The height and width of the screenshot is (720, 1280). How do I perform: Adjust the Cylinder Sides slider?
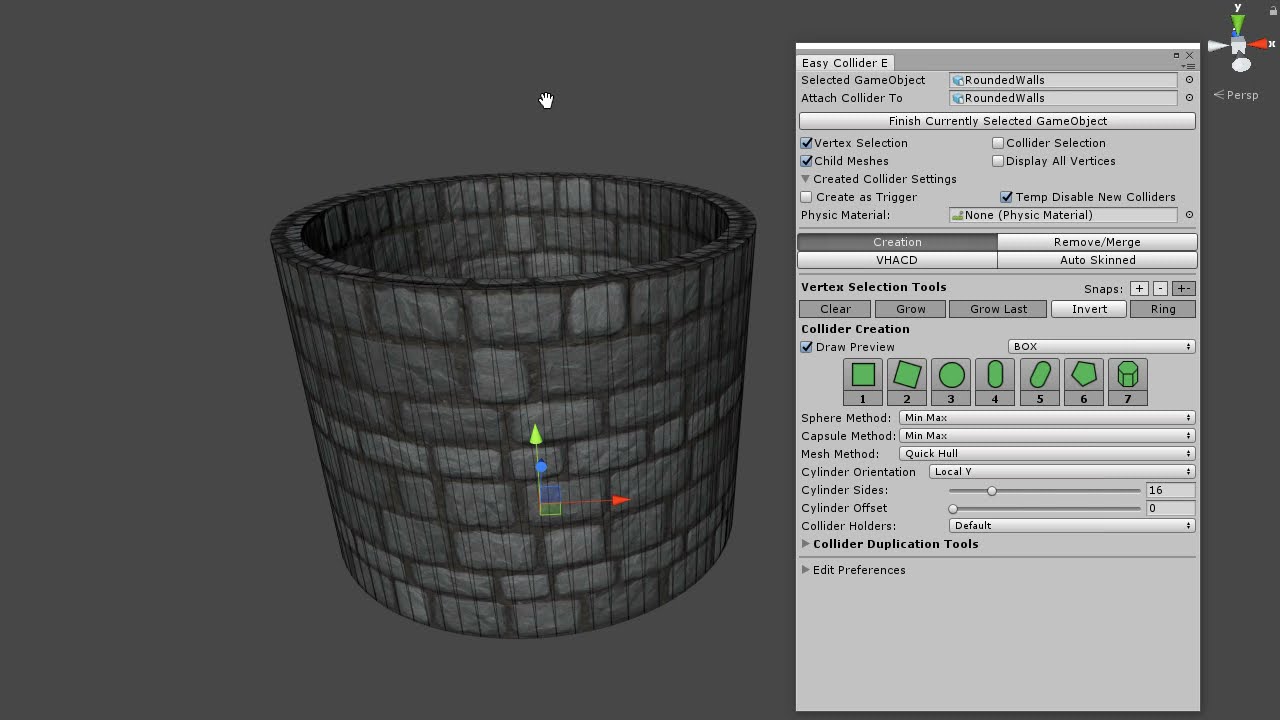point(1044,490)
